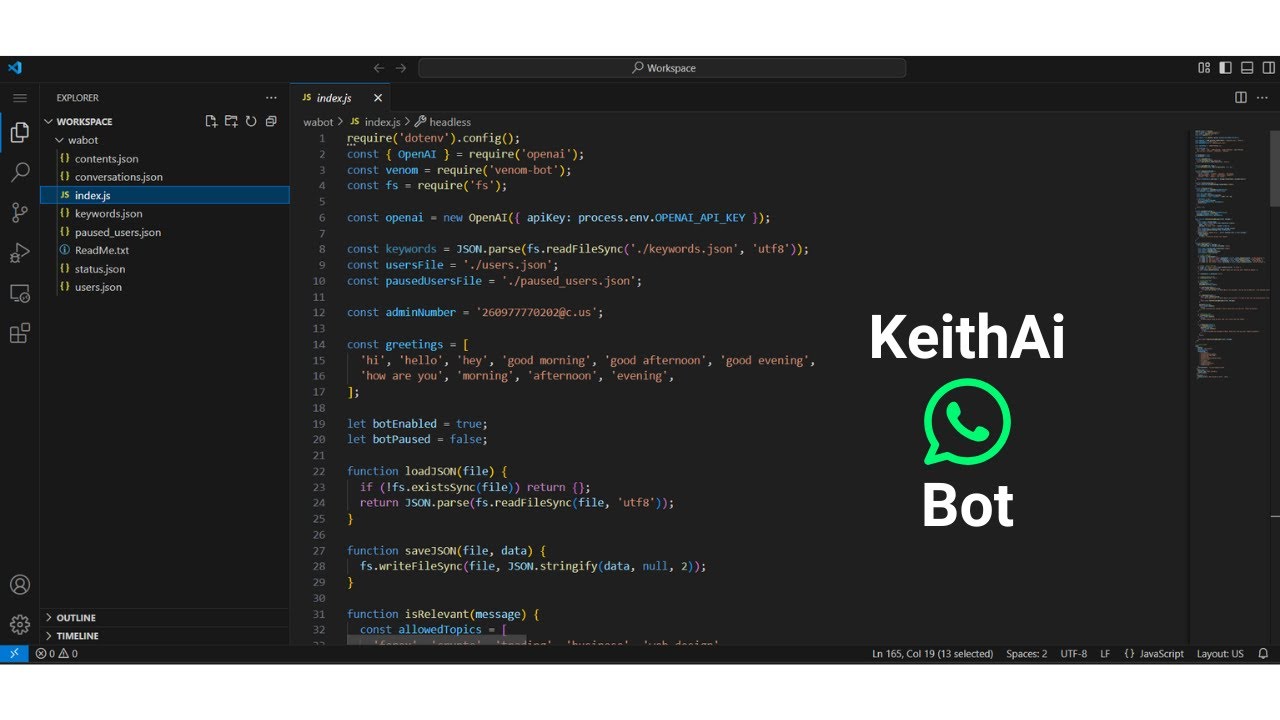Click errors and warnings status item
Viewport: 1280px width, 720px height.
click(57, 654)
